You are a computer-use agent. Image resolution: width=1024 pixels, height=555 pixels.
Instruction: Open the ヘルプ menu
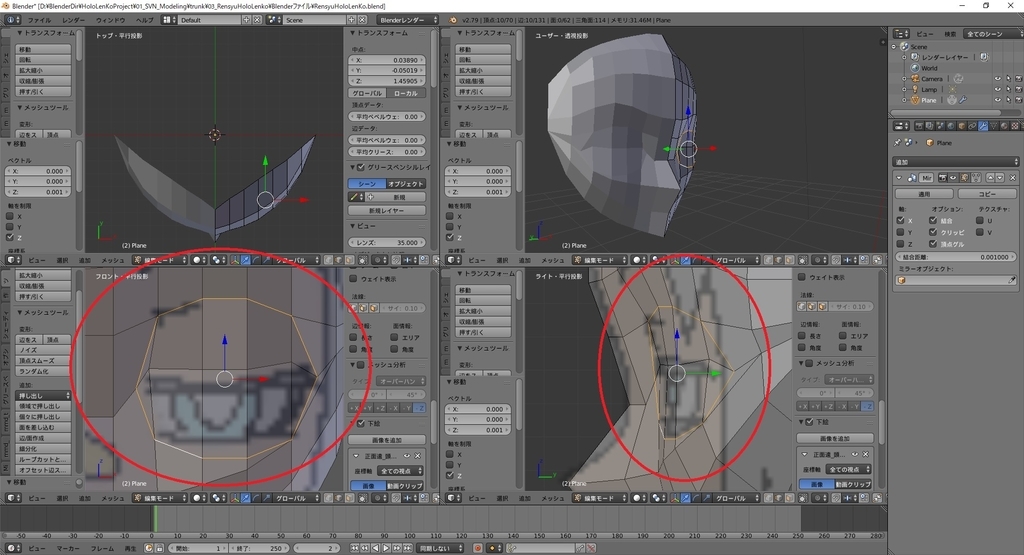[144, 20]
